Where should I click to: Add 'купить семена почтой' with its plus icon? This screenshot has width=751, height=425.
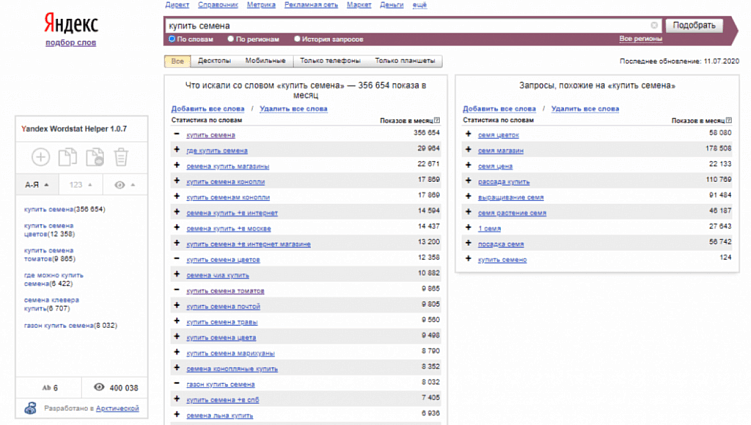point(177,305)
